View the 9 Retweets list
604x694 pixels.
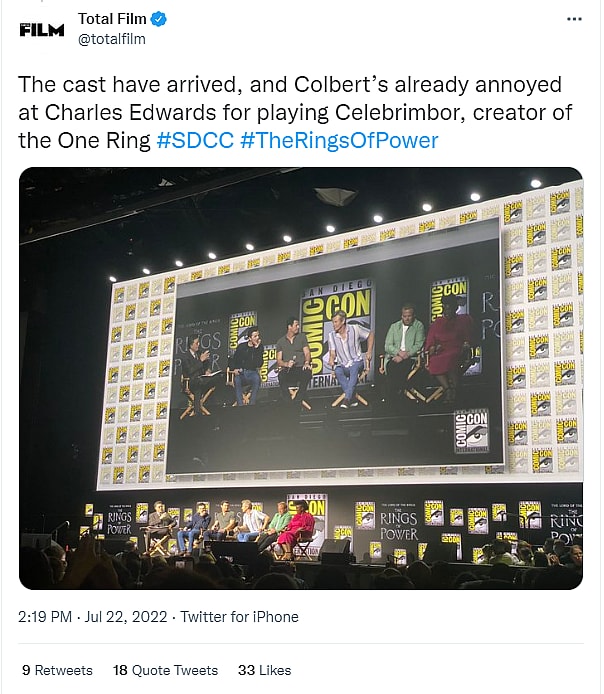(x=57, y=670)
